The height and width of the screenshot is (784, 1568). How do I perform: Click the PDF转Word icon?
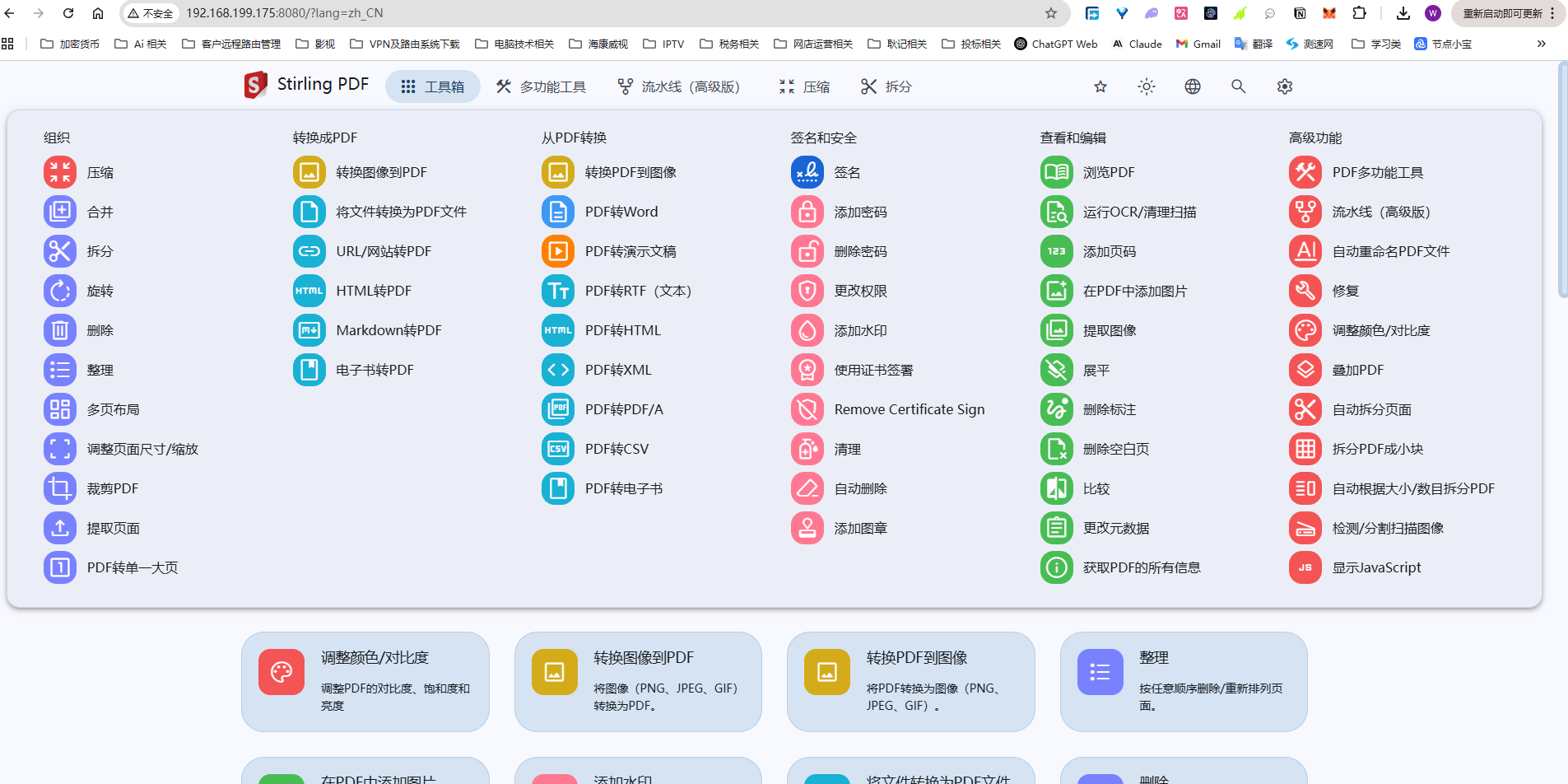click(558, 212)
